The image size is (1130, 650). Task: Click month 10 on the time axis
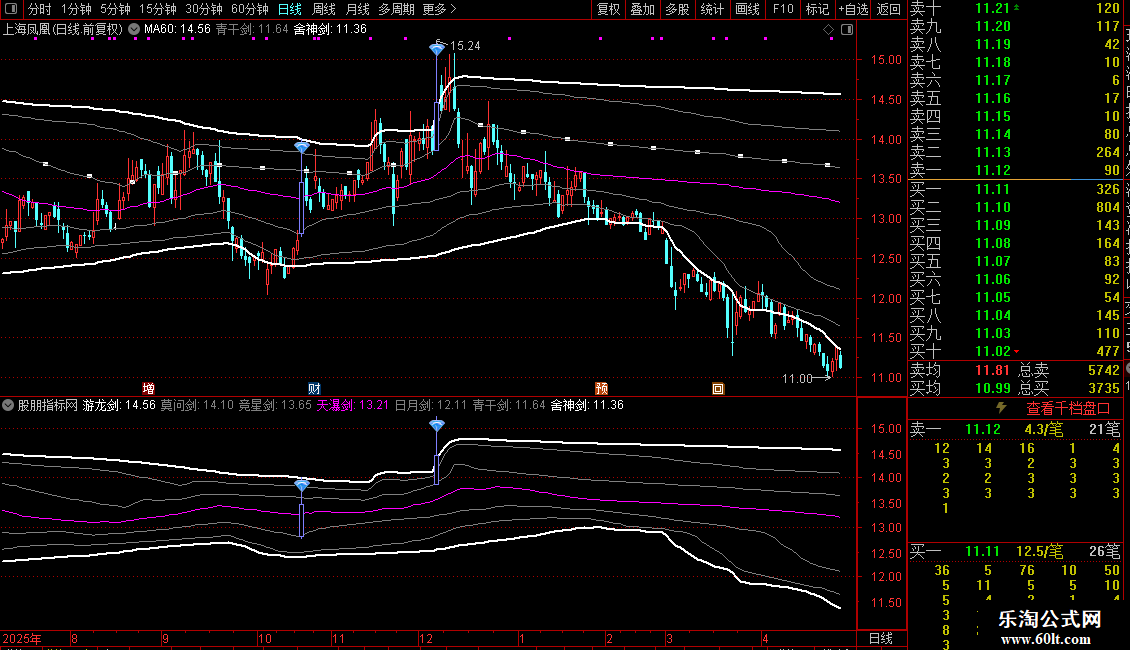[264, 638]
